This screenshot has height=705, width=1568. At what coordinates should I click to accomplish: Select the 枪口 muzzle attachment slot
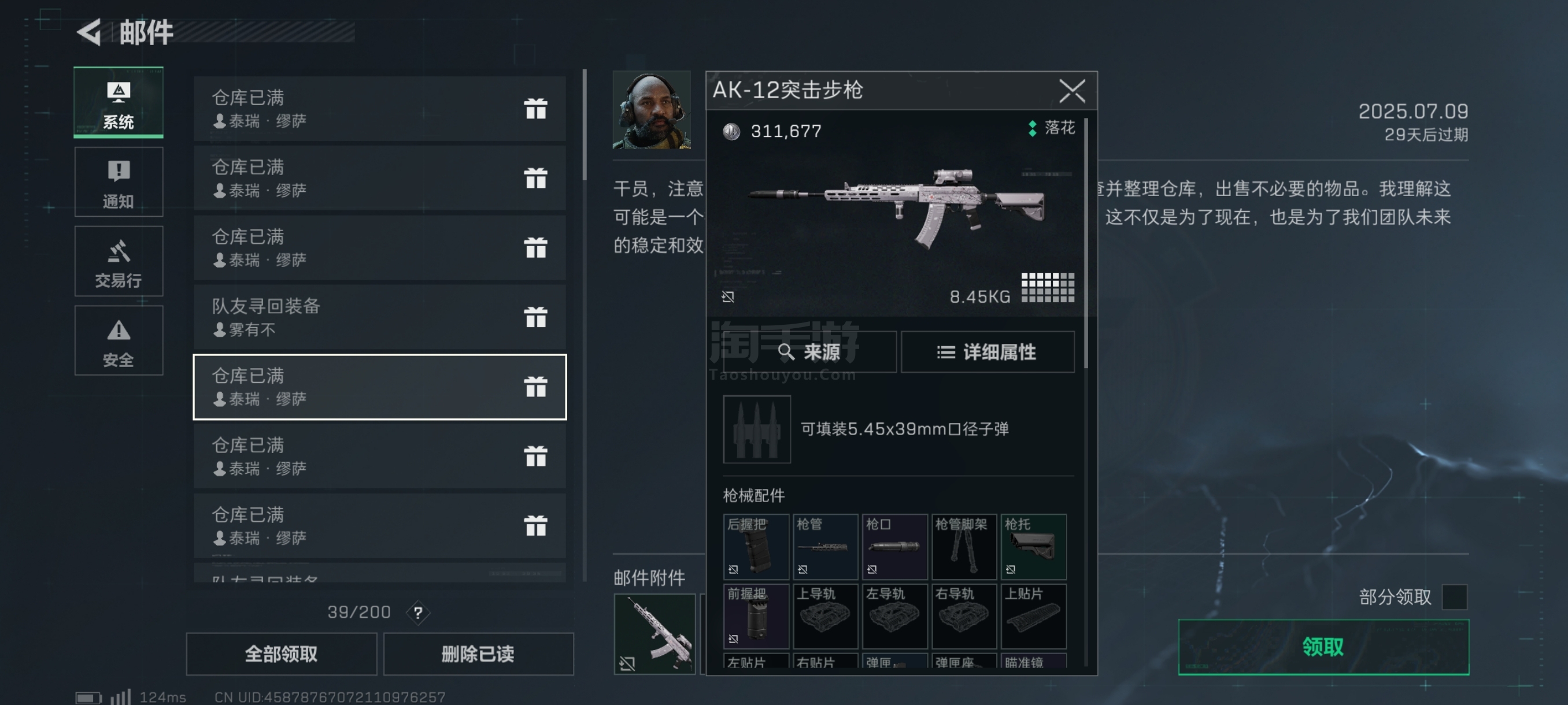894,546
